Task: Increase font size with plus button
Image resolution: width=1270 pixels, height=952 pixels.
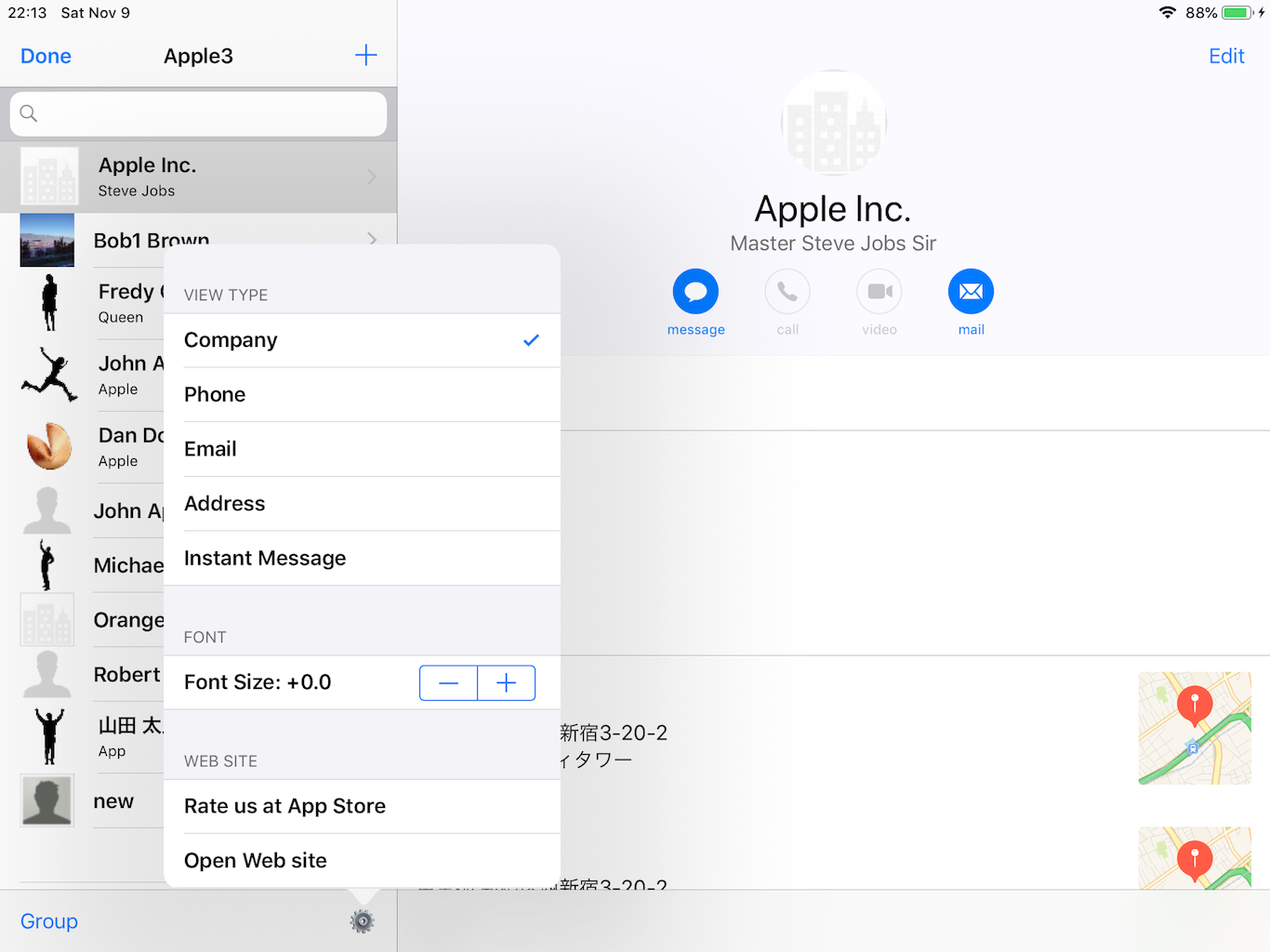Action: (507, 682)
